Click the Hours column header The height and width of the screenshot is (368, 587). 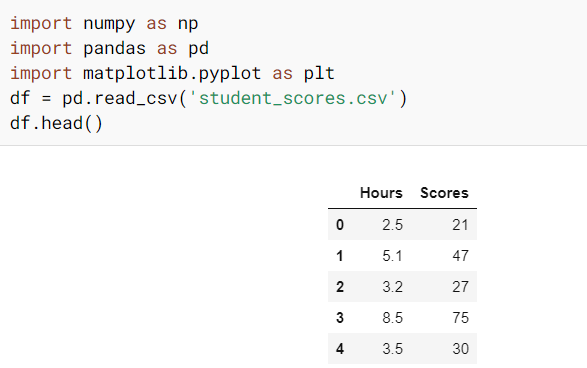coord(381,193)
